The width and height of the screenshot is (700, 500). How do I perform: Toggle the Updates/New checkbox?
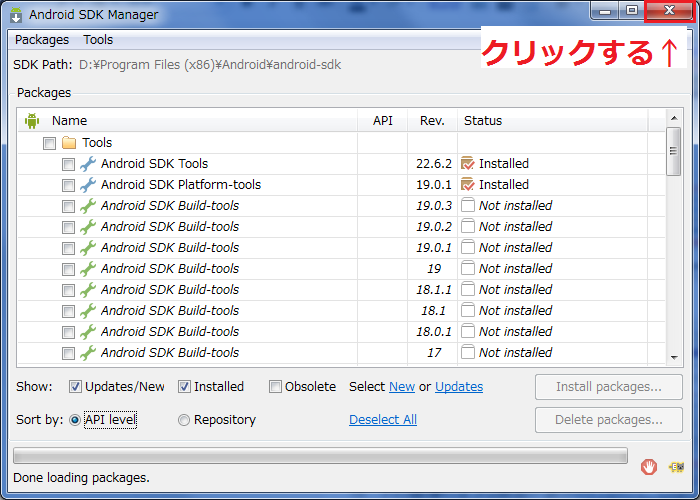click(x=75, y=387)
